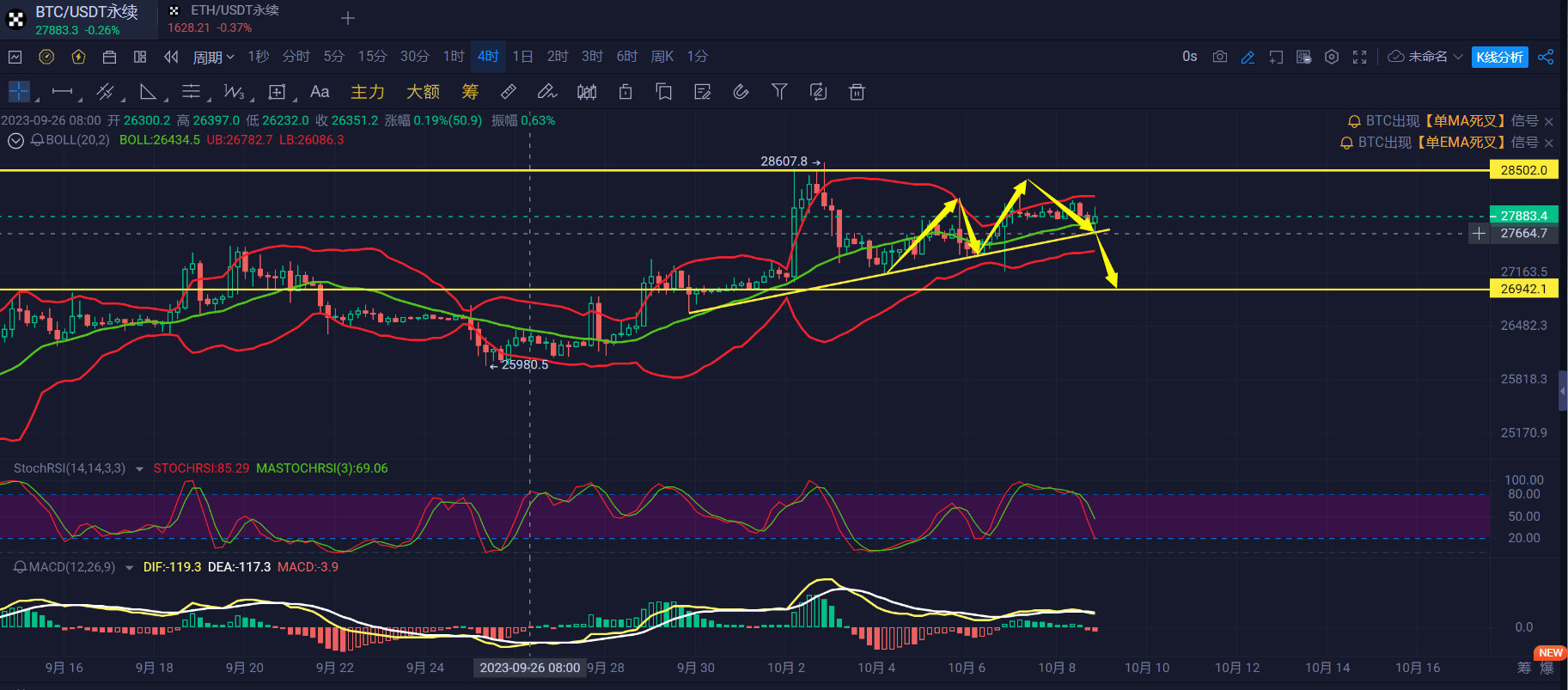This screenshot has height=690, width=1568.
Task: Open the share icon next to K线分析
Action: (1546, 57)
